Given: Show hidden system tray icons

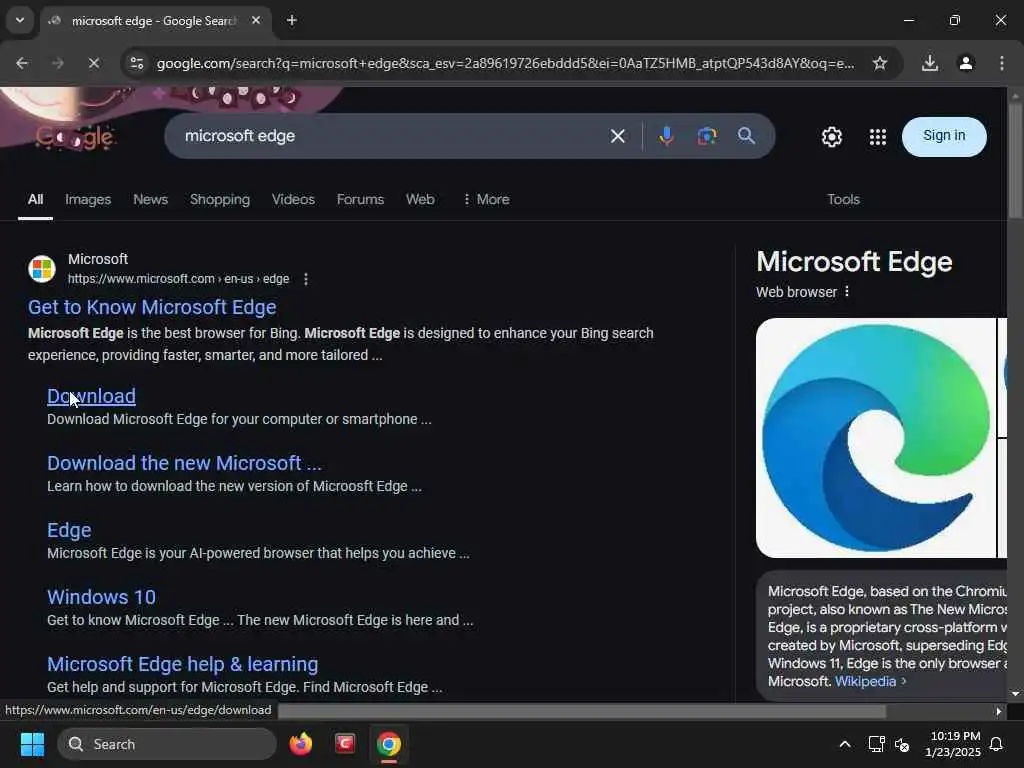Looking at the screenshot, I should (x=844, y=744).
